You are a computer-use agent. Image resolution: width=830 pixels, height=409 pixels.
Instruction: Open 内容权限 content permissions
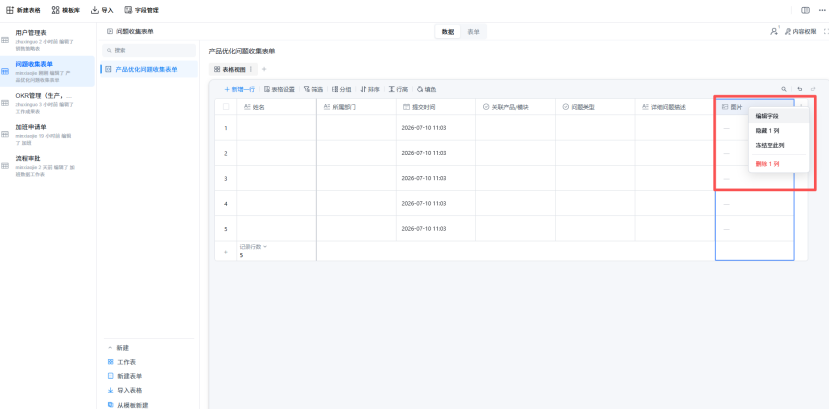800,32
